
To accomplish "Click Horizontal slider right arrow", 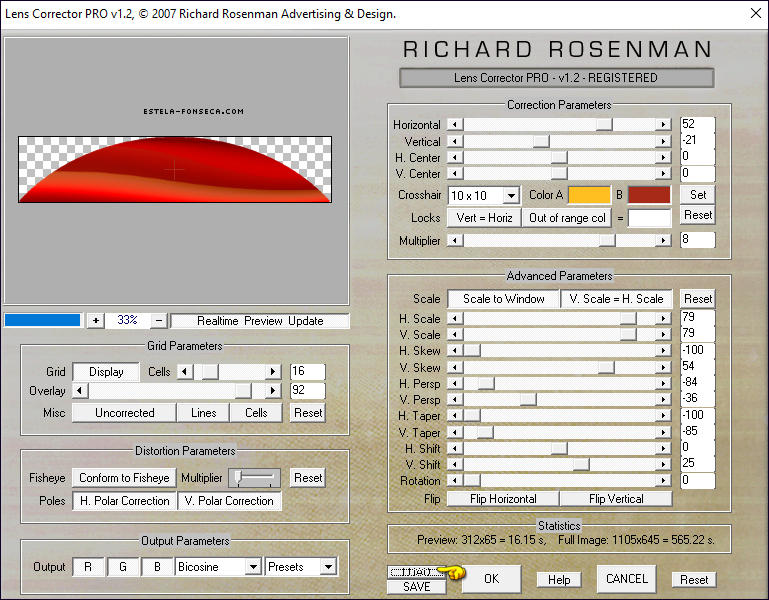I will tap(663, 124).
